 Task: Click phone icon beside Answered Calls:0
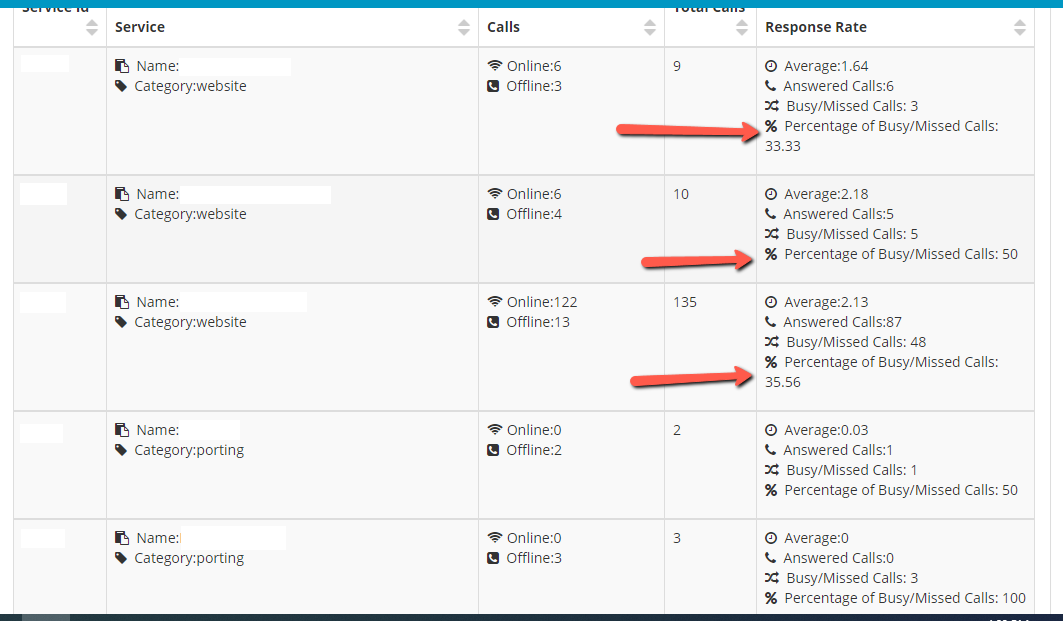tap(770, 558)
